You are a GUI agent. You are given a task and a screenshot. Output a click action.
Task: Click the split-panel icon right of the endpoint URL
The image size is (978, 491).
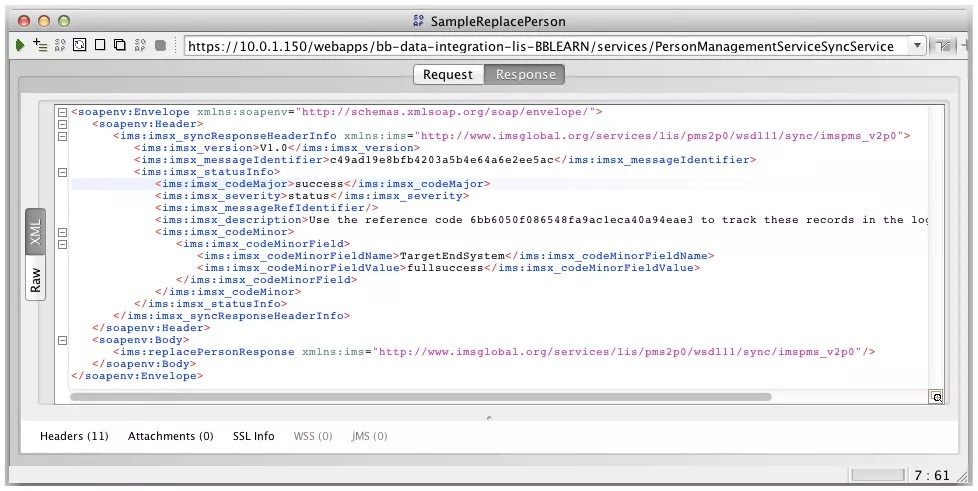943,46
